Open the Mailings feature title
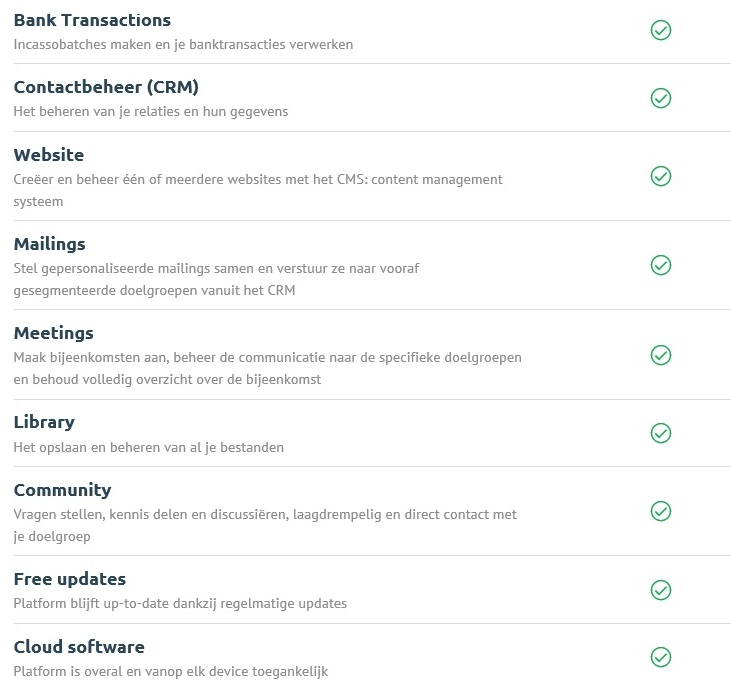Screen dimensions: 731x683 click(x=49, y=244)
